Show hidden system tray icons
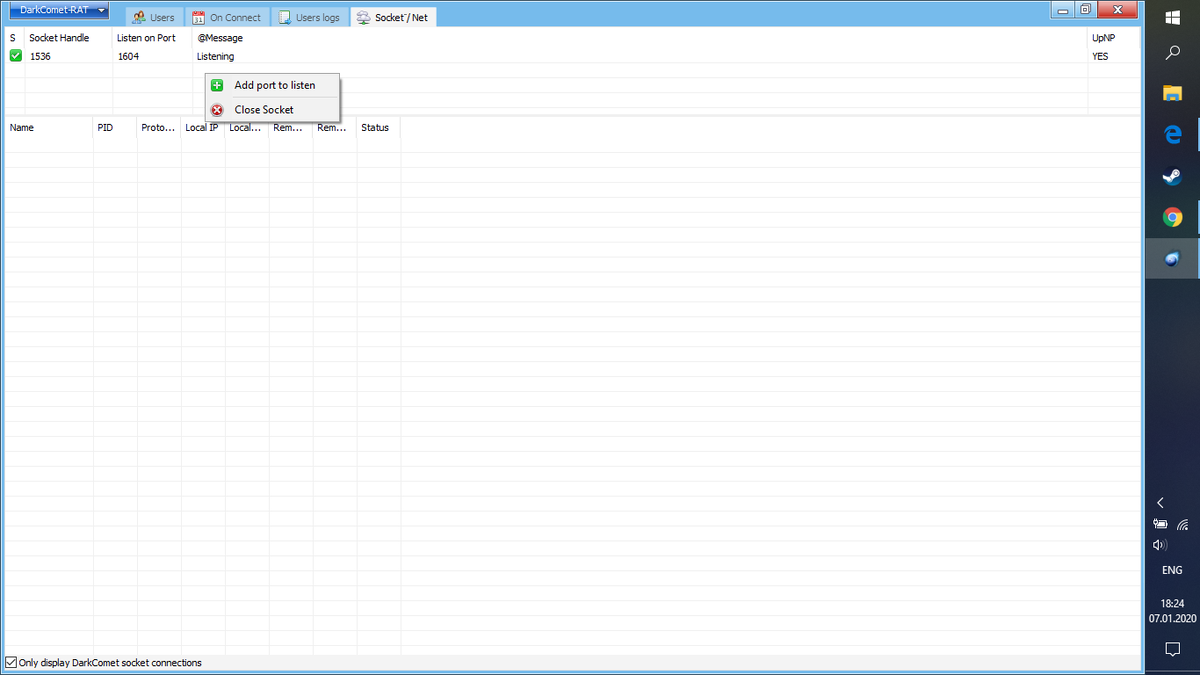This screenshot has height=675, width=1200. pos(1161,503)
